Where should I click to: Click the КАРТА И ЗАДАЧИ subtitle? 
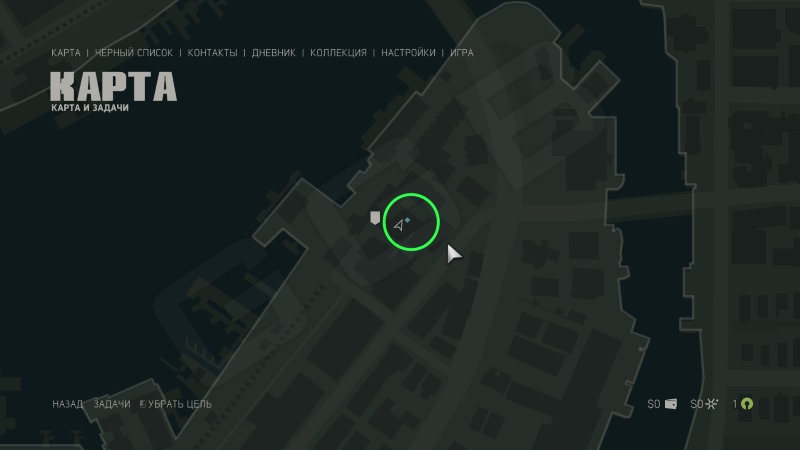tap(90, 108)
